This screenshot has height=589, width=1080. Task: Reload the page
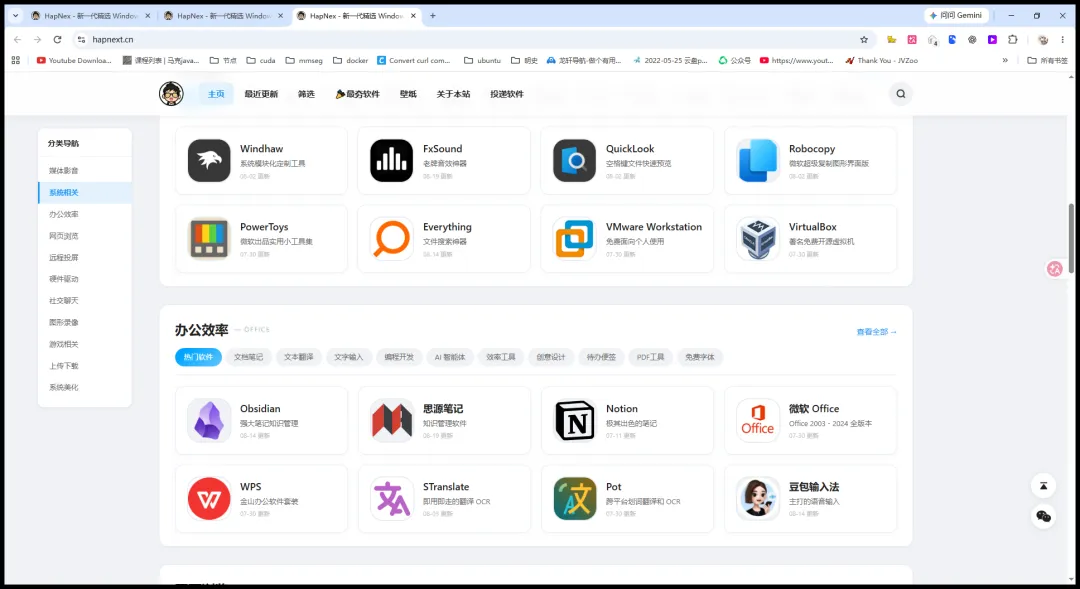click(57, 39)
